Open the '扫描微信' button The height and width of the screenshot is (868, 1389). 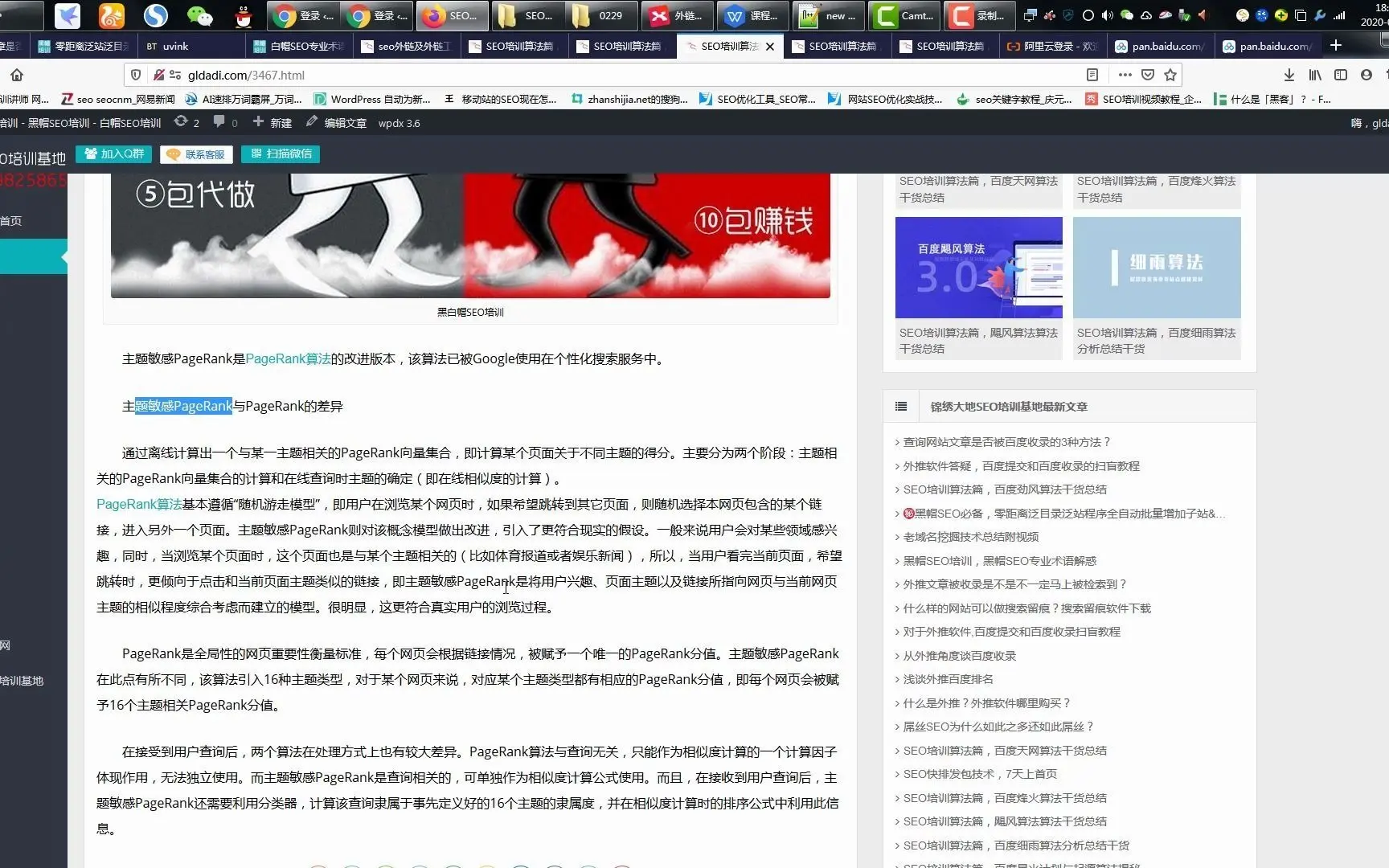(x=280, y=154)
